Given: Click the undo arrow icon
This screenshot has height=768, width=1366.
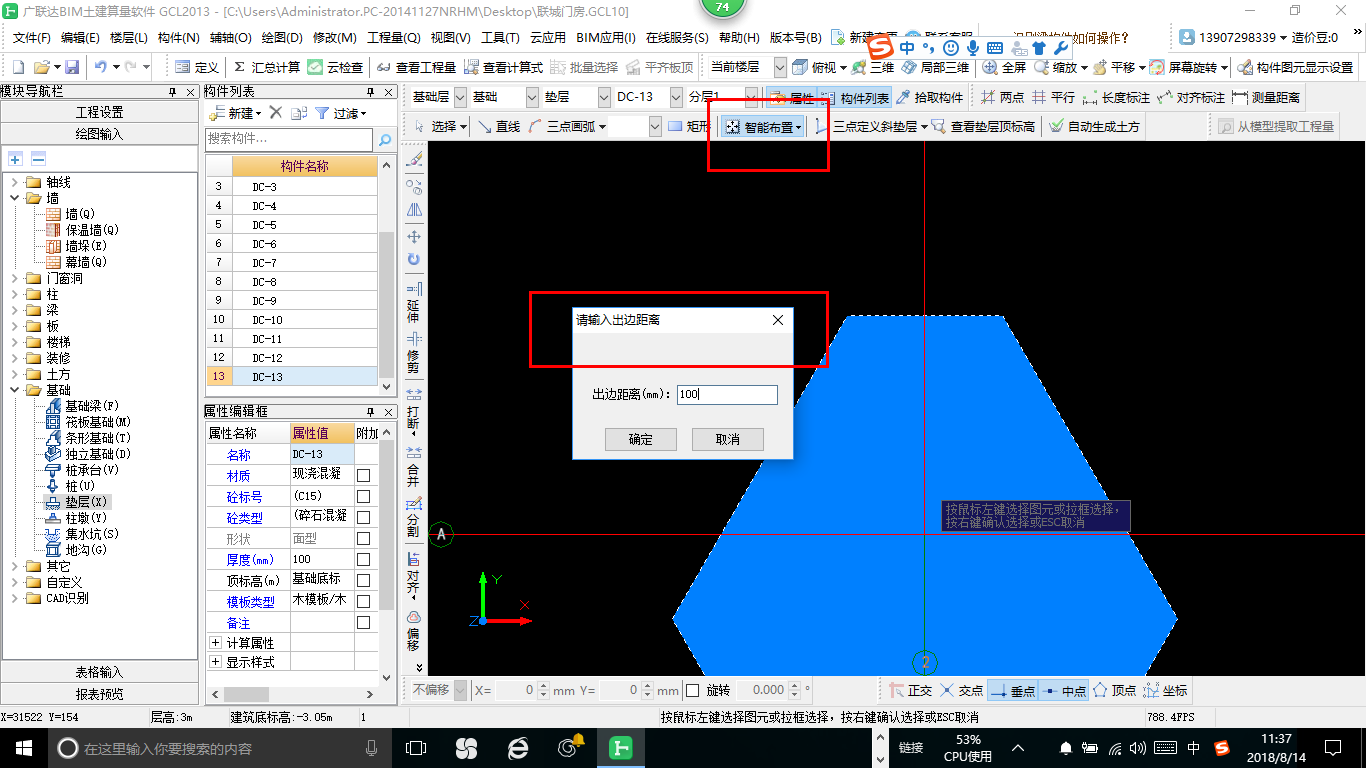Looking at the screenshot, I should click(101, 67).
